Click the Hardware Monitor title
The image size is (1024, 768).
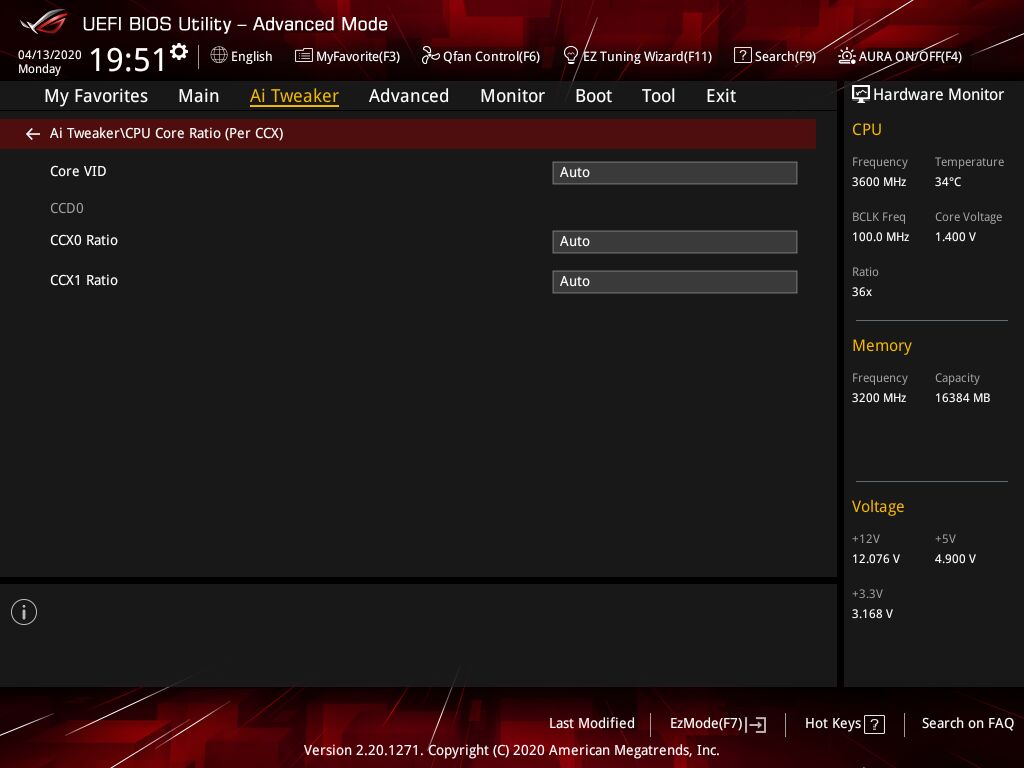(x=938, y=95)
